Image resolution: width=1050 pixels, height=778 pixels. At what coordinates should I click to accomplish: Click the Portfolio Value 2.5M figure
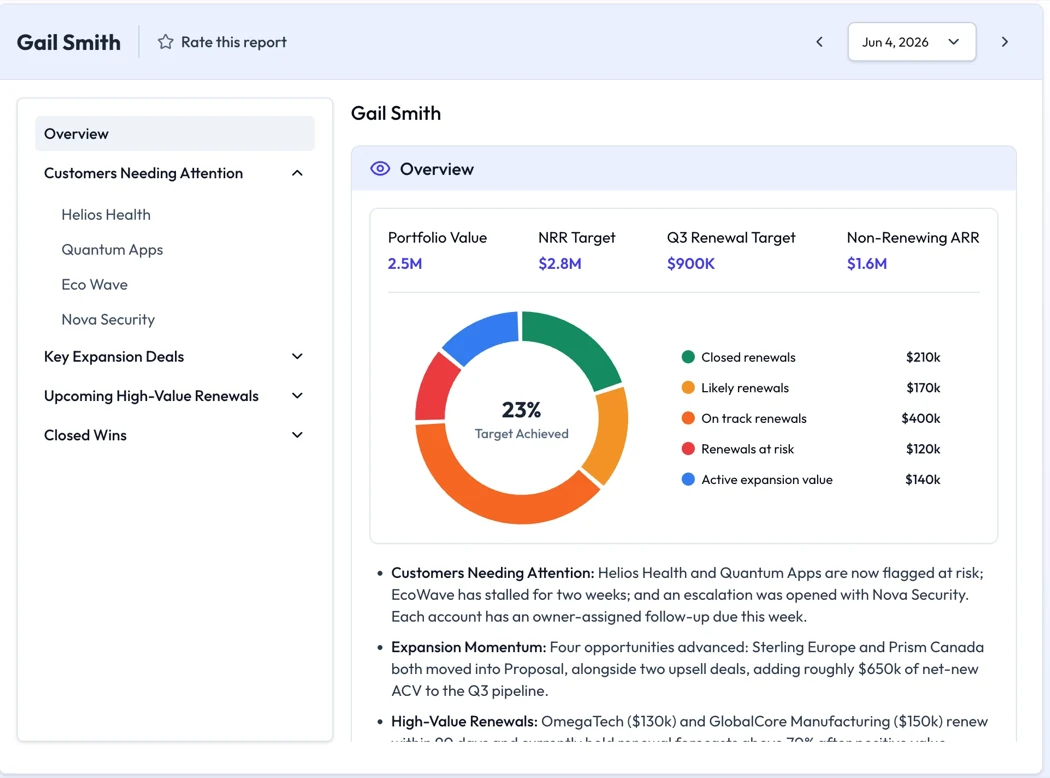(404, 264)
